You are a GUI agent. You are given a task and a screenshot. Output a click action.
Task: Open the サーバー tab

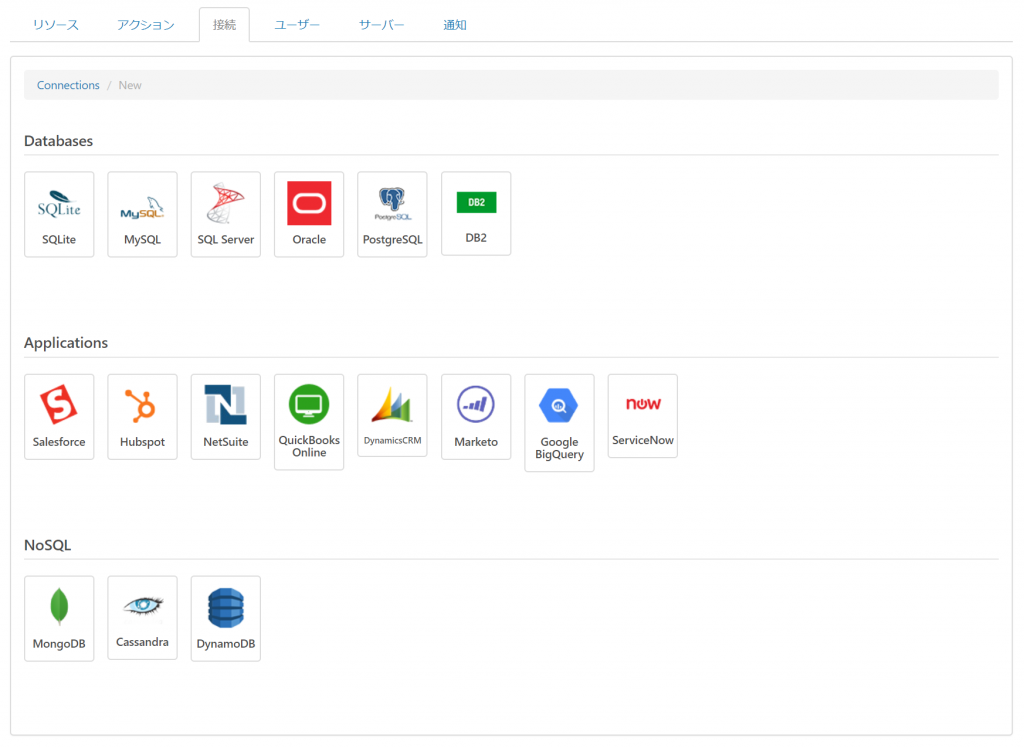381,25
